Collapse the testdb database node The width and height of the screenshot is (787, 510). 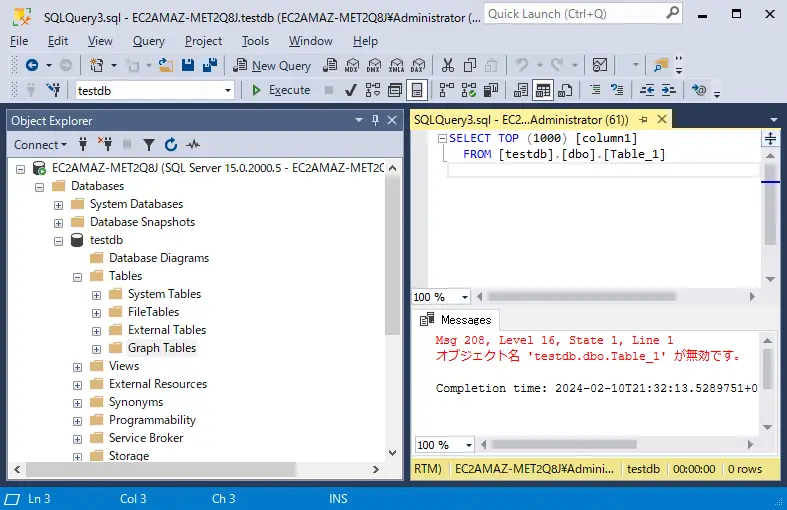click(58, 241)
